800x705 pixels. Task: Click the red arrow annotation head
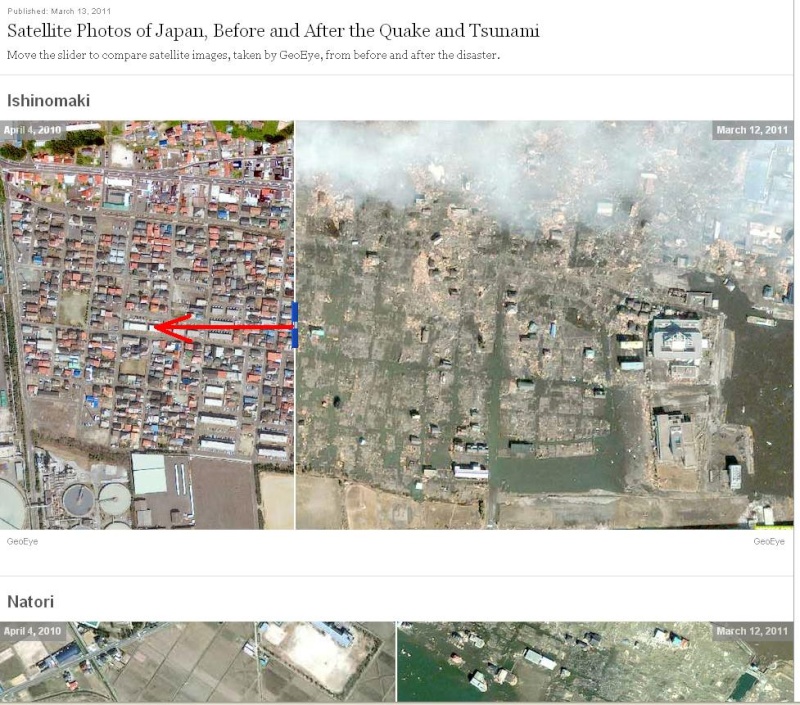point(171,328)
